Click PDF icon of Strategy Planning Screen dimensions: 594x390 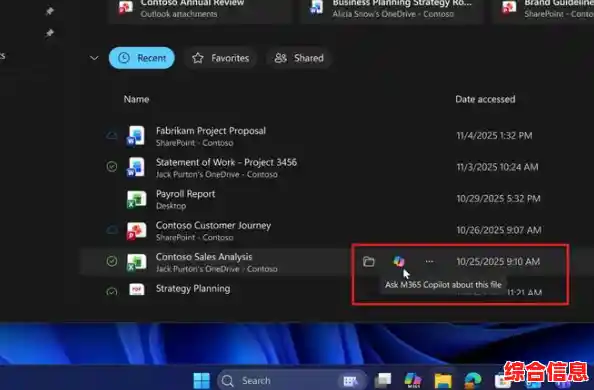(137, 289)
